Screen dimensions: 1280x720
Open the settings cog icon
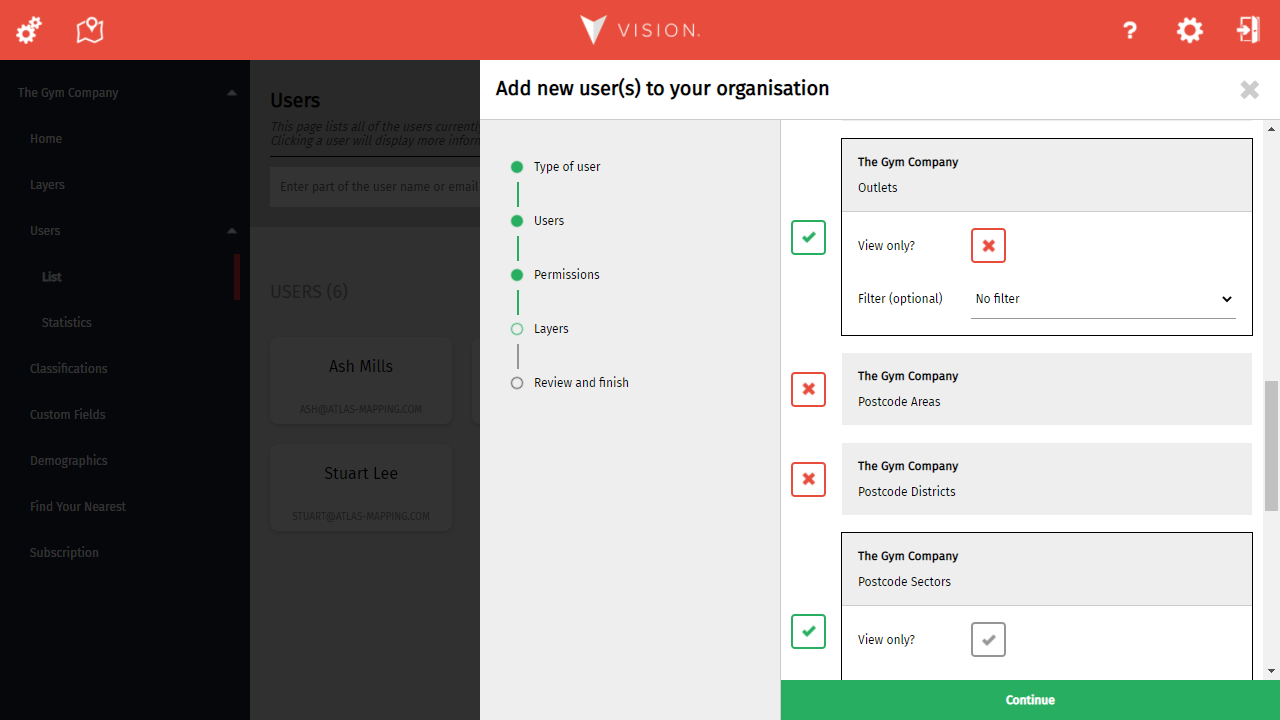(x=1189, y=30)
